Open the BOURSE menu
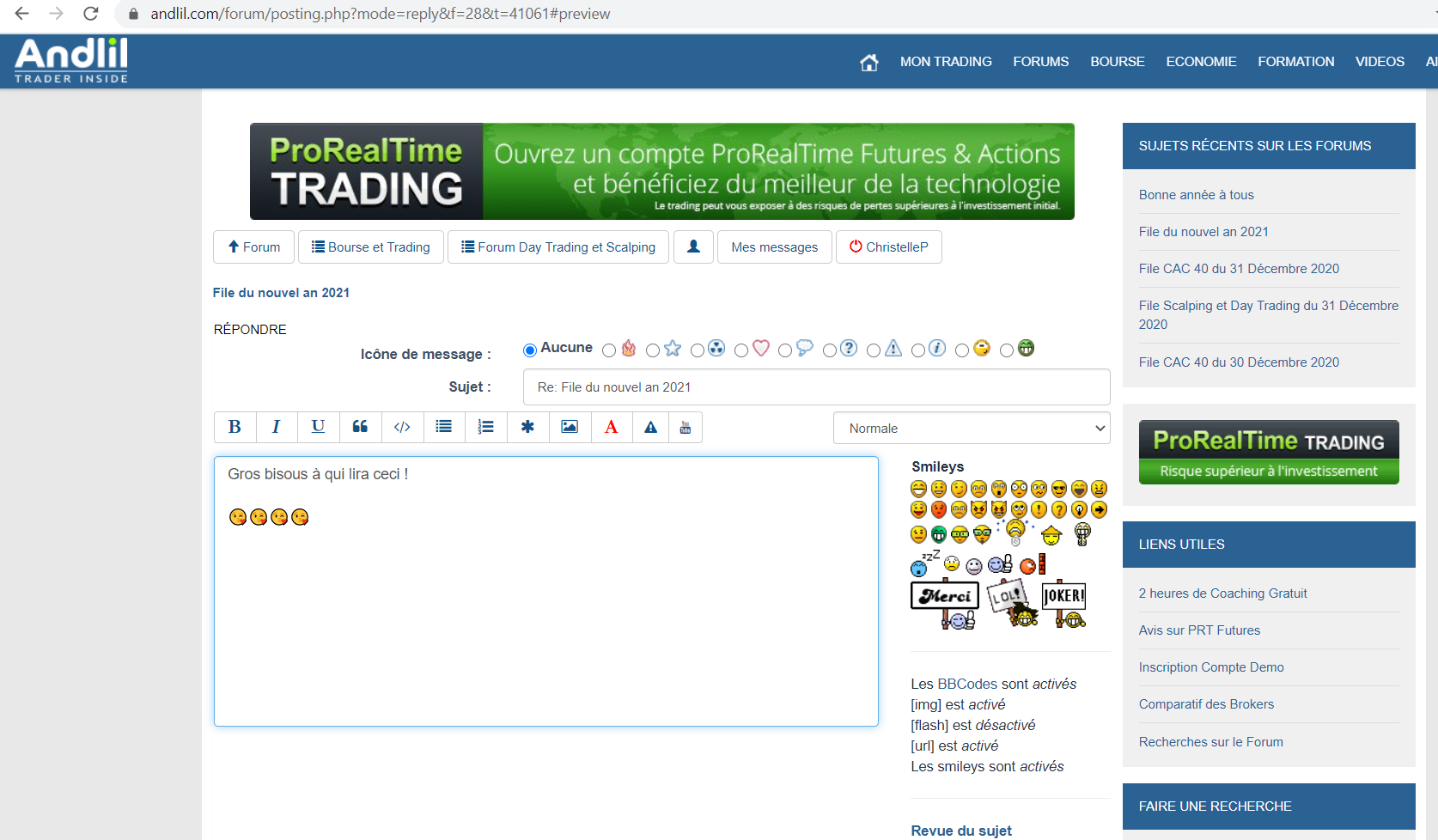Viewport: 1438px width, 840px height. (1118, 62)
